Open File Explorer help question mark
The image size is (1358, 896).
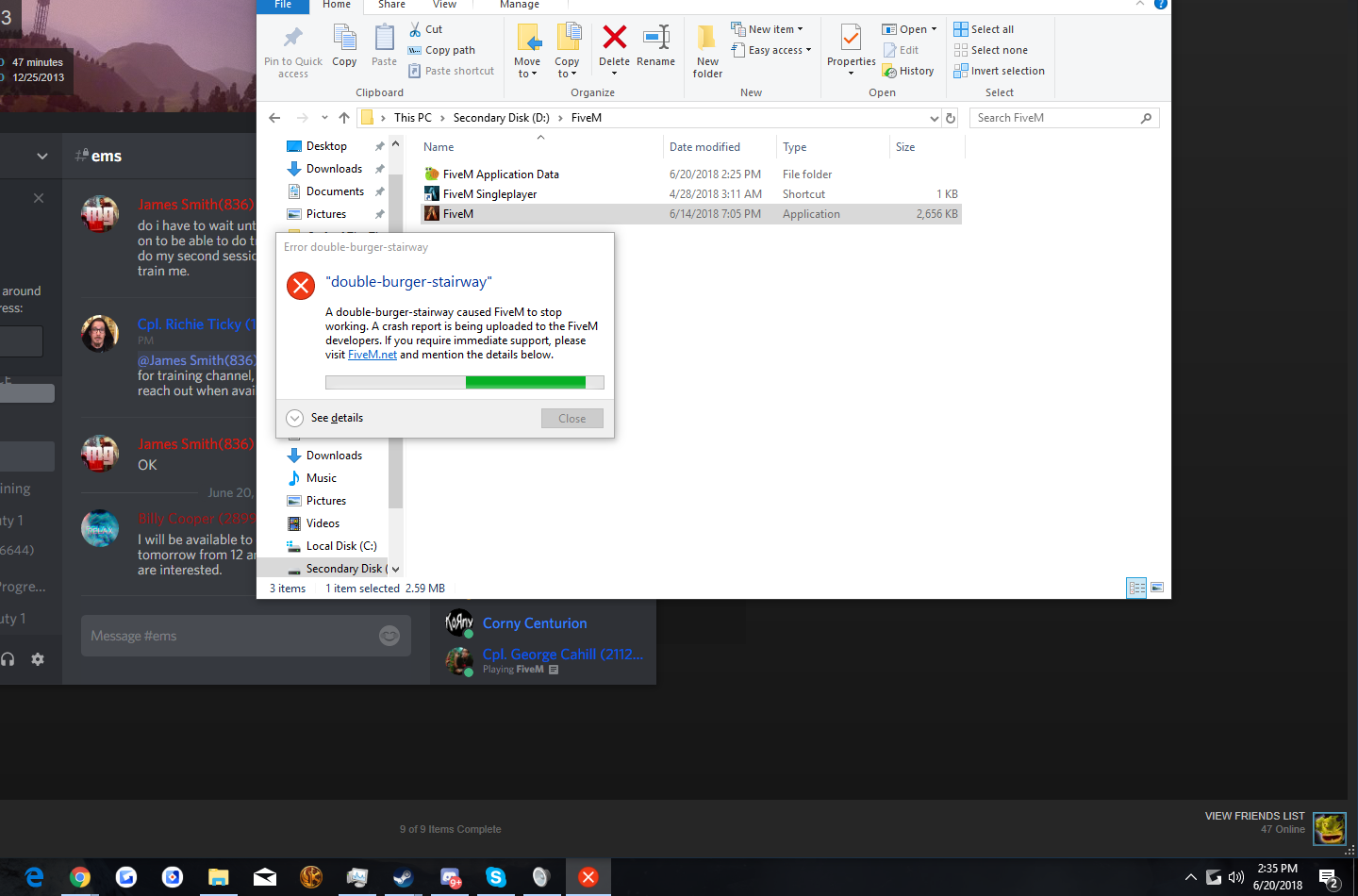point(1161,4)
